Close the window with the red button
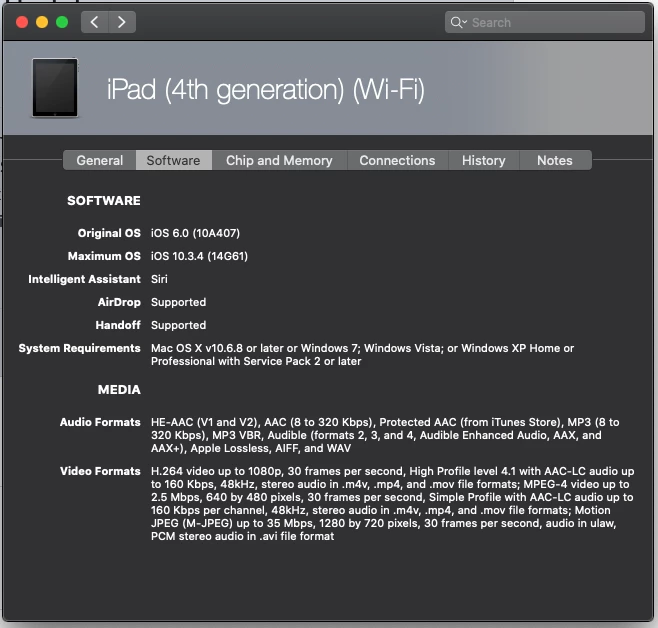Image resolution: width=658 pixels, height=628 pixels. tap(22, 22)
